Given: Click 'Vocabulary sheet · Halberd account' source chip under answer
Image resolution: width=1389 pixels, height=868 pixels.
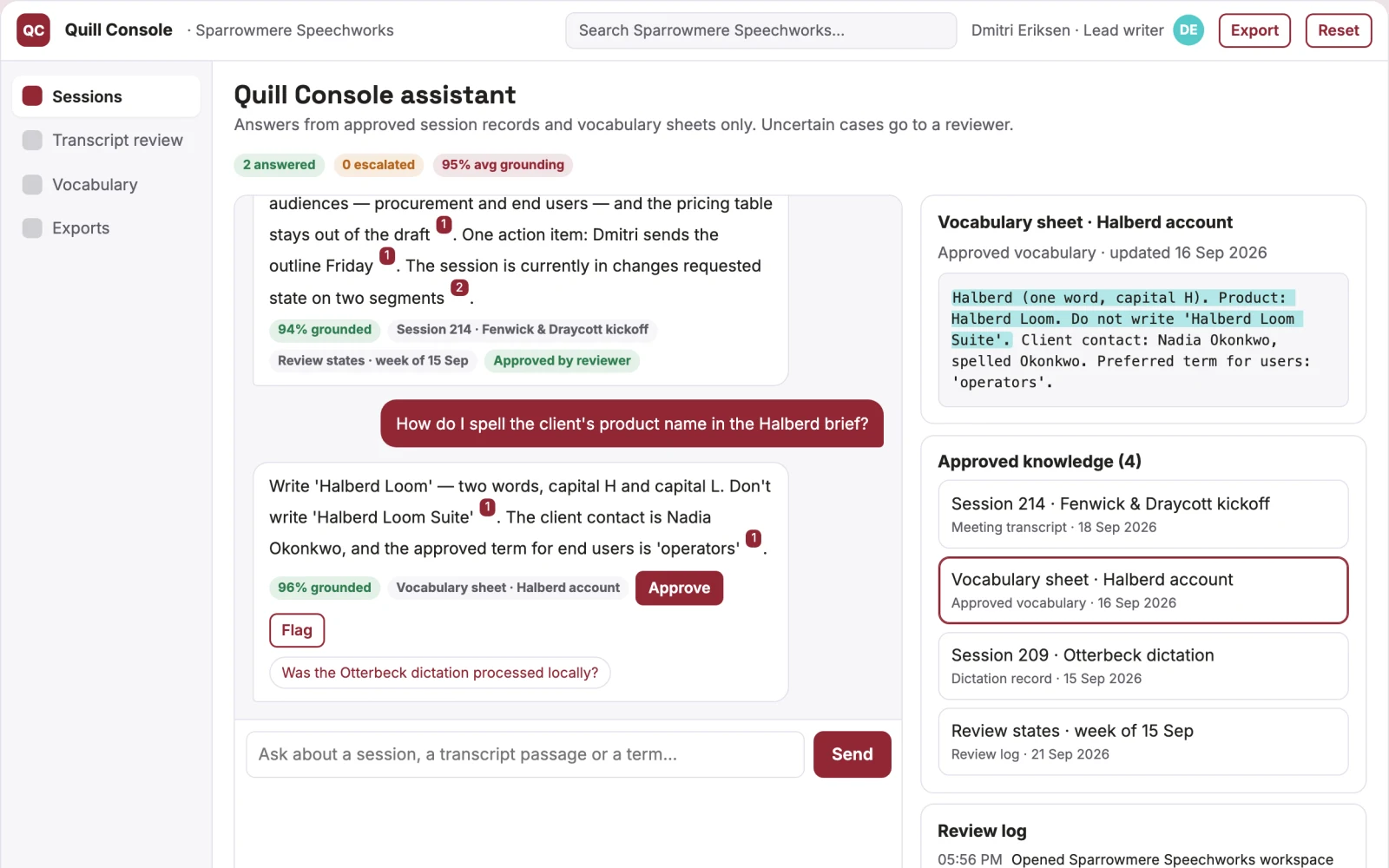Looking at the screenshot, I should 508,588.
